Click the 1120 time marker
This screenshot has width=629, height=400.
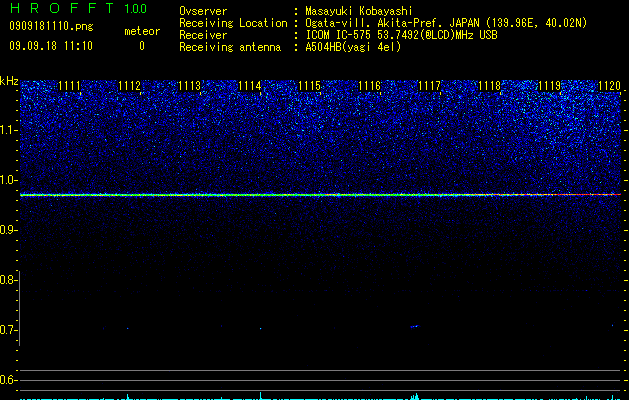coord(609,86)
